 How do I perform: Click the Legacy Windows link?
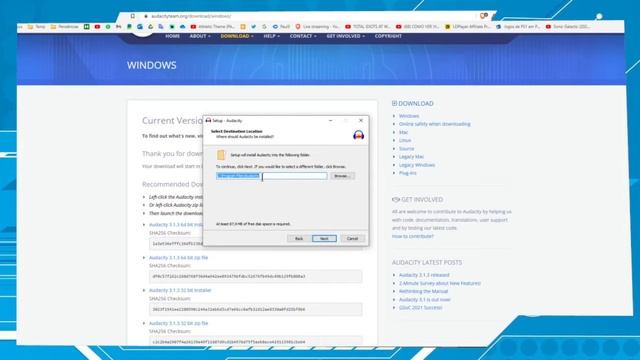pyautogui.click(x=417, y=165)
